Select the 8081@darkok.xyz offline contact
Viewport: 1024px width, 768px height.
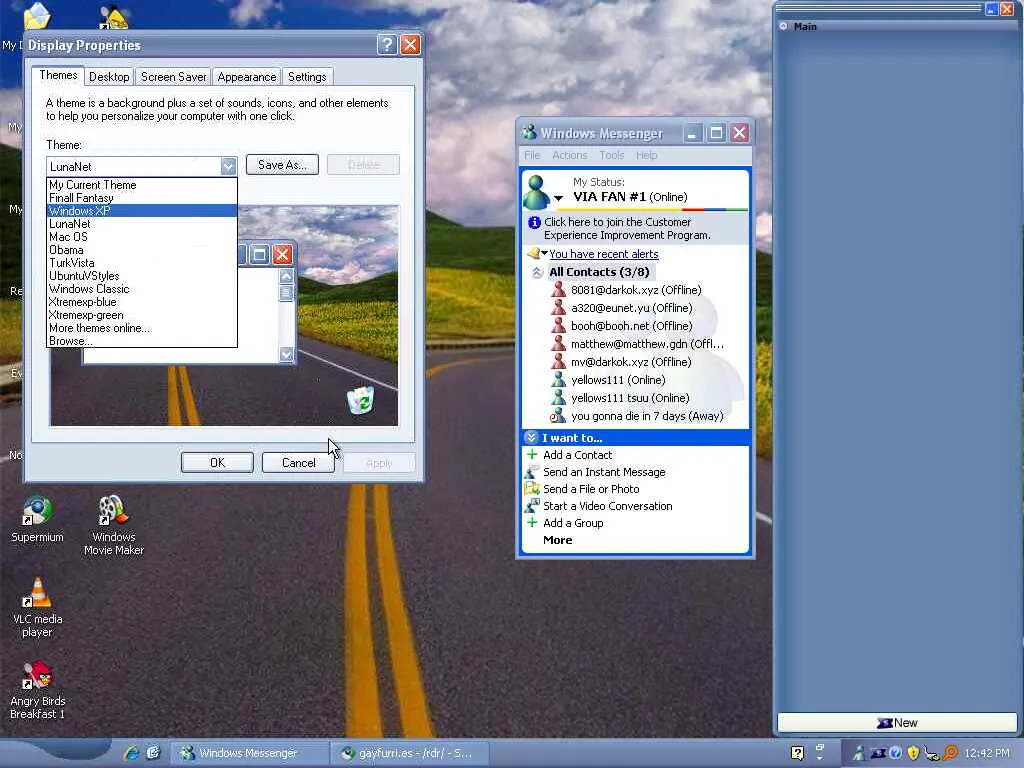(635, 290)
